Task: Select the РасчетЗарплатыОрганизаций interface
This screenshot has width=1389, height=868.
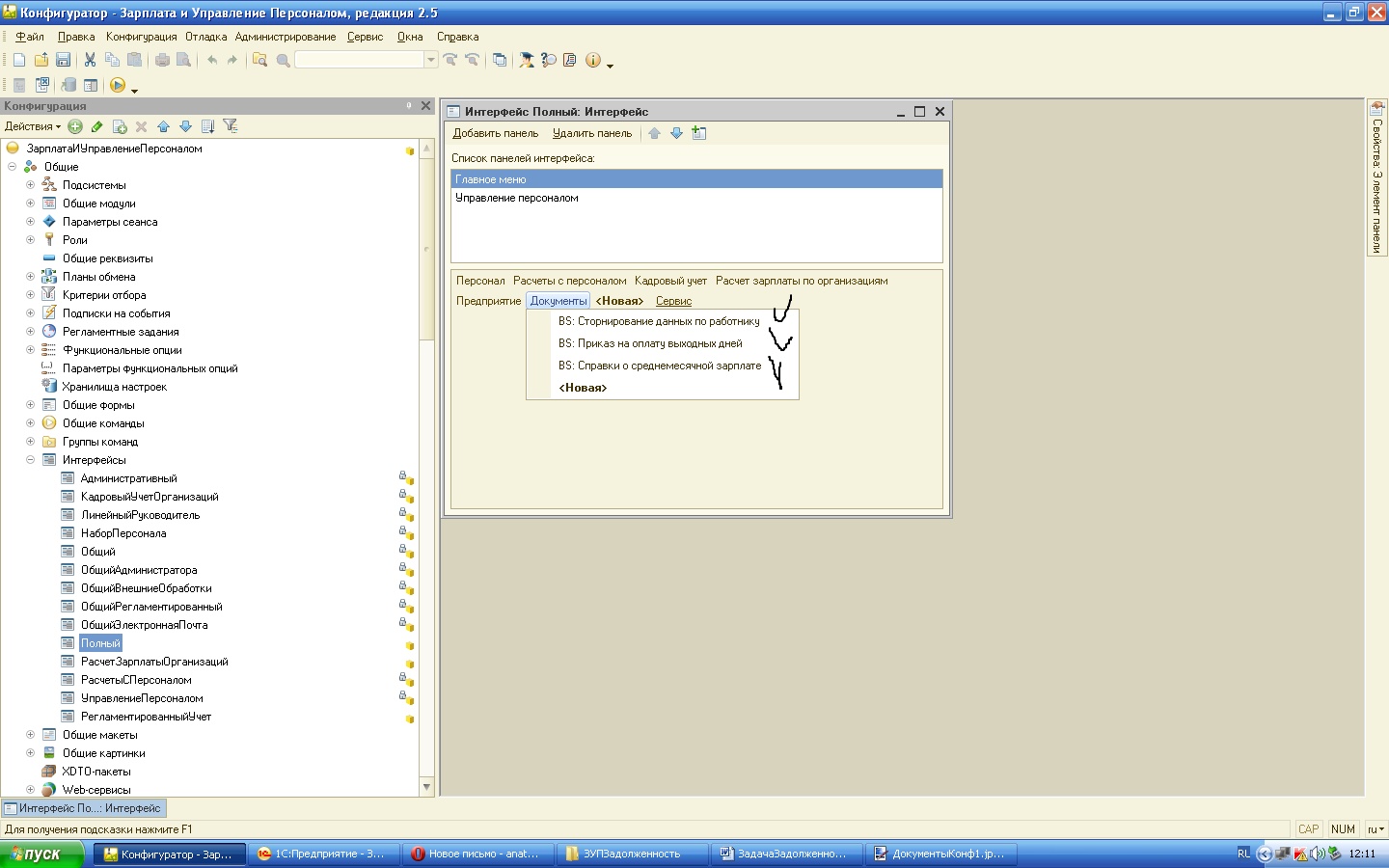Action: (x=154, y=662)
